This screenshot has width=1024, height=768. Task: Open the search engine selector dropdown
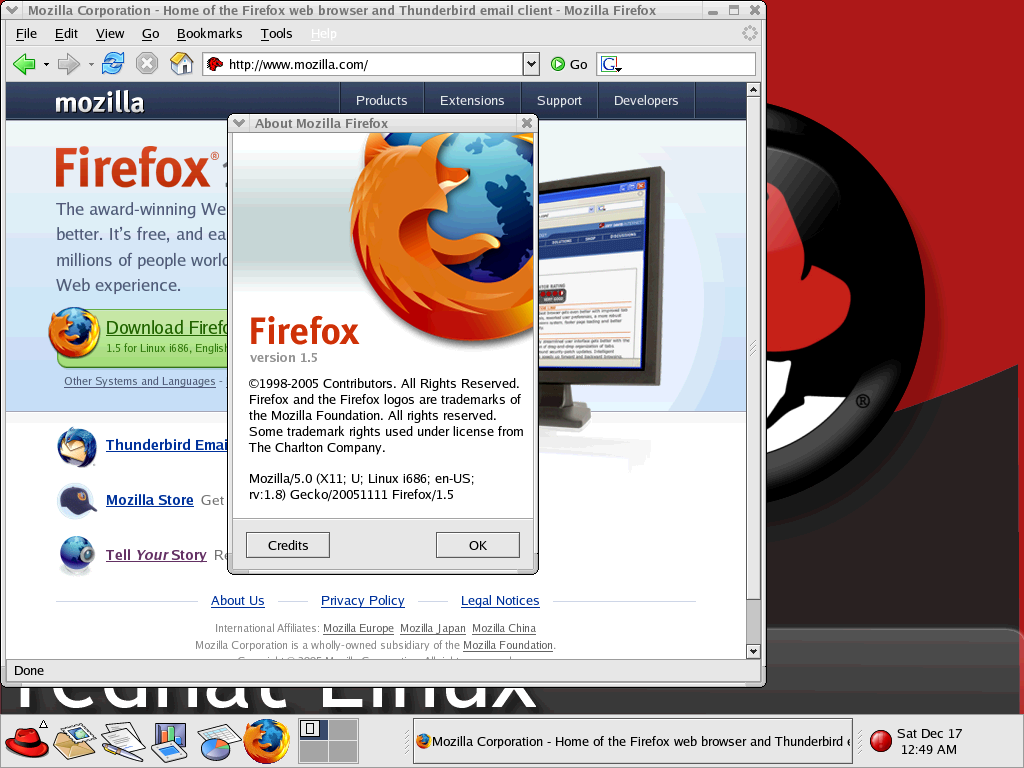[609, 63]
